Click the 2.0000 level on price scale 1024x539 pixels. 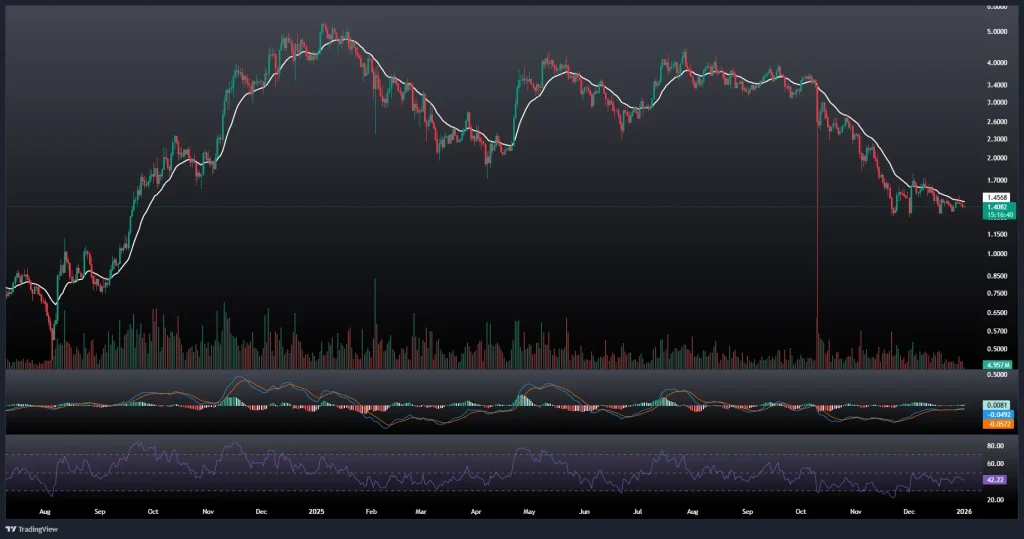(996, 158)
